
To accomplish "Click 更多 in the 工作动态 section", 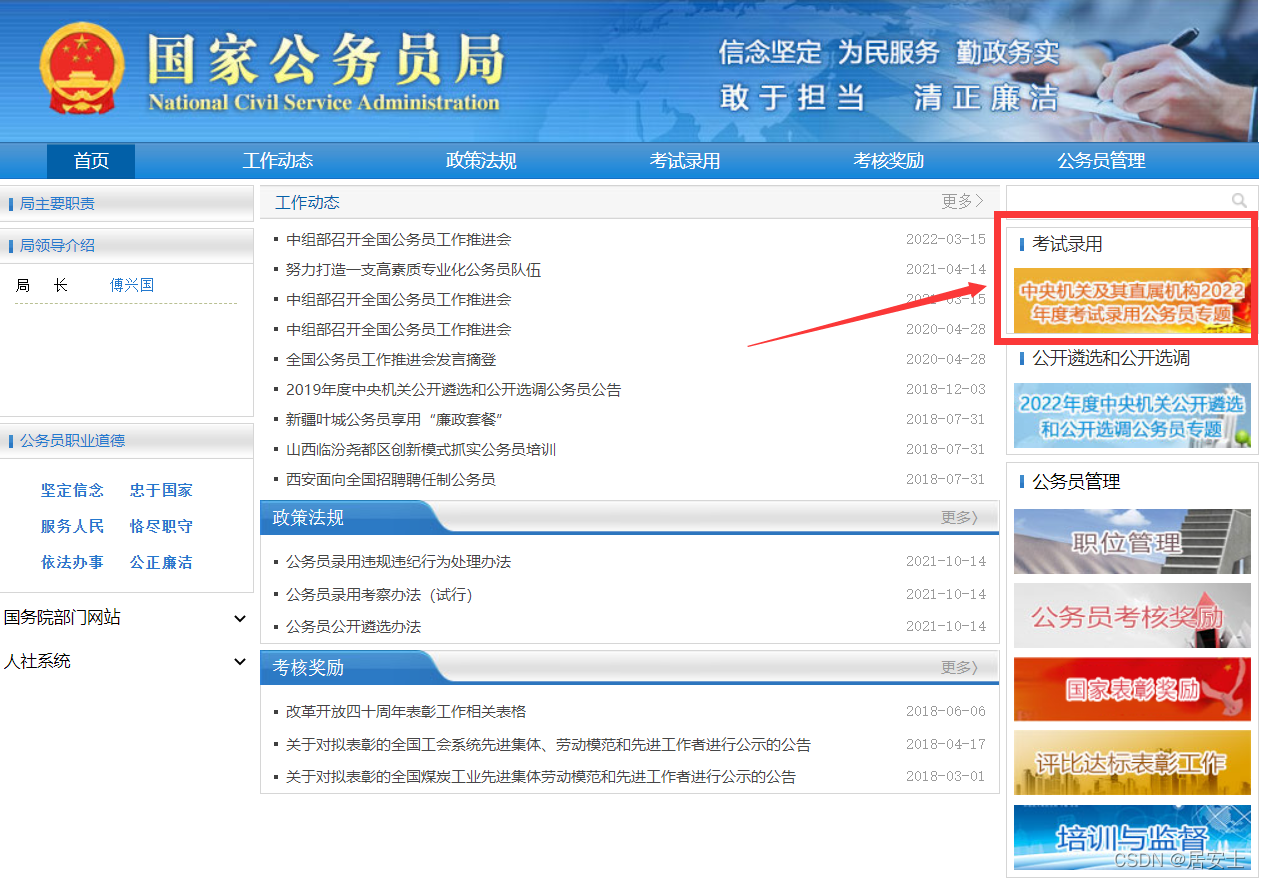I will click(963, 202).
